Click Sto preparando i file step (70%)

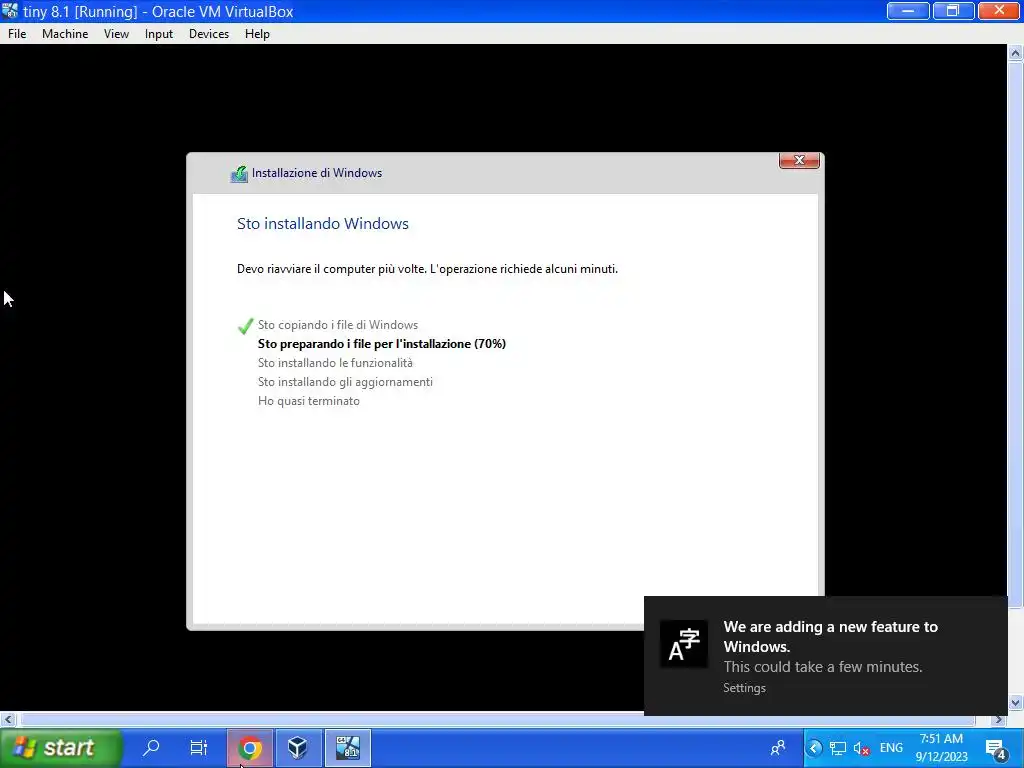click(382, 344)
